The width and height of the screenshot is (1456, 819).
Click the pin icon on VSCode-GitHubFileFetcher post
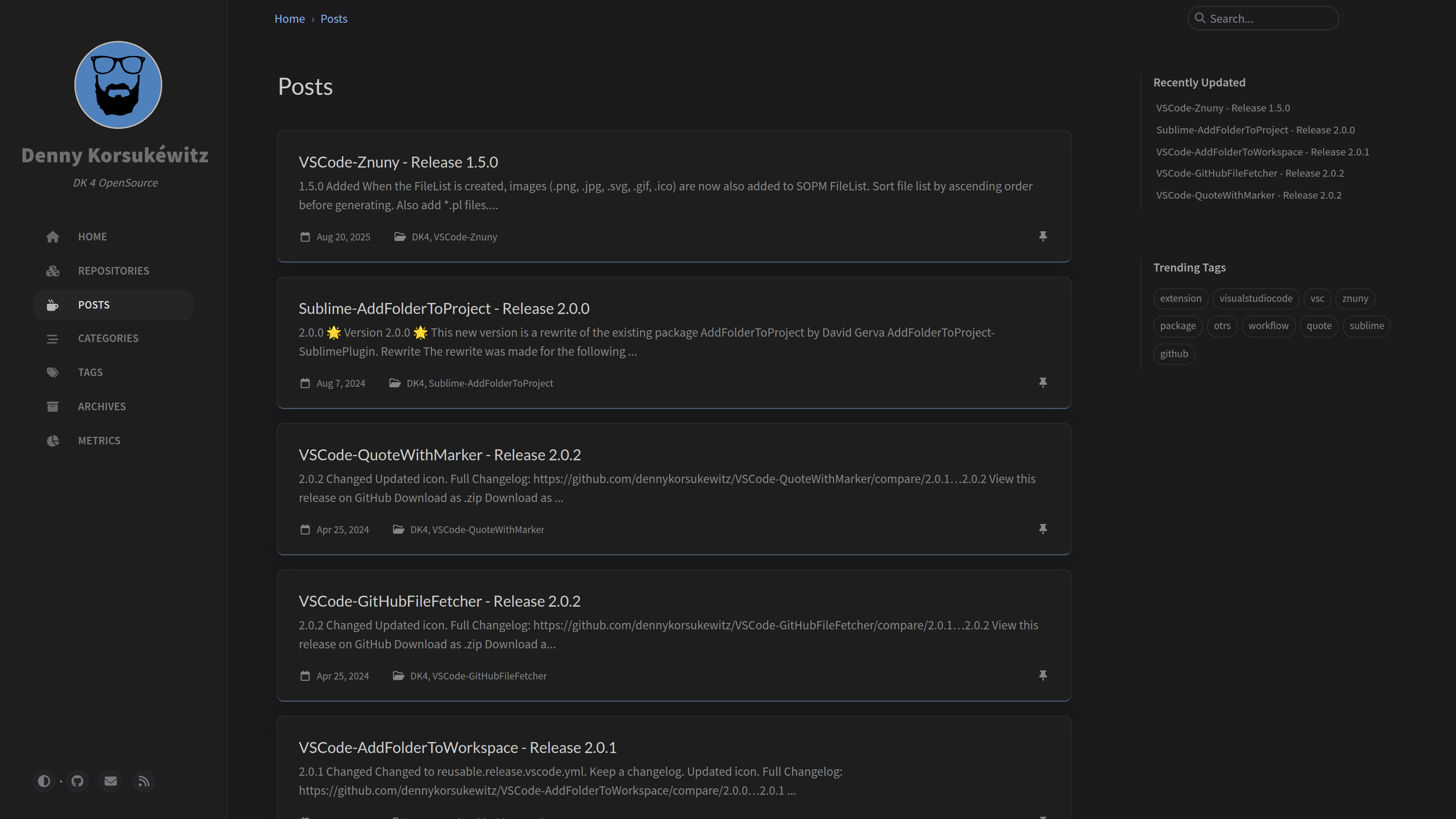point(1043,675)
